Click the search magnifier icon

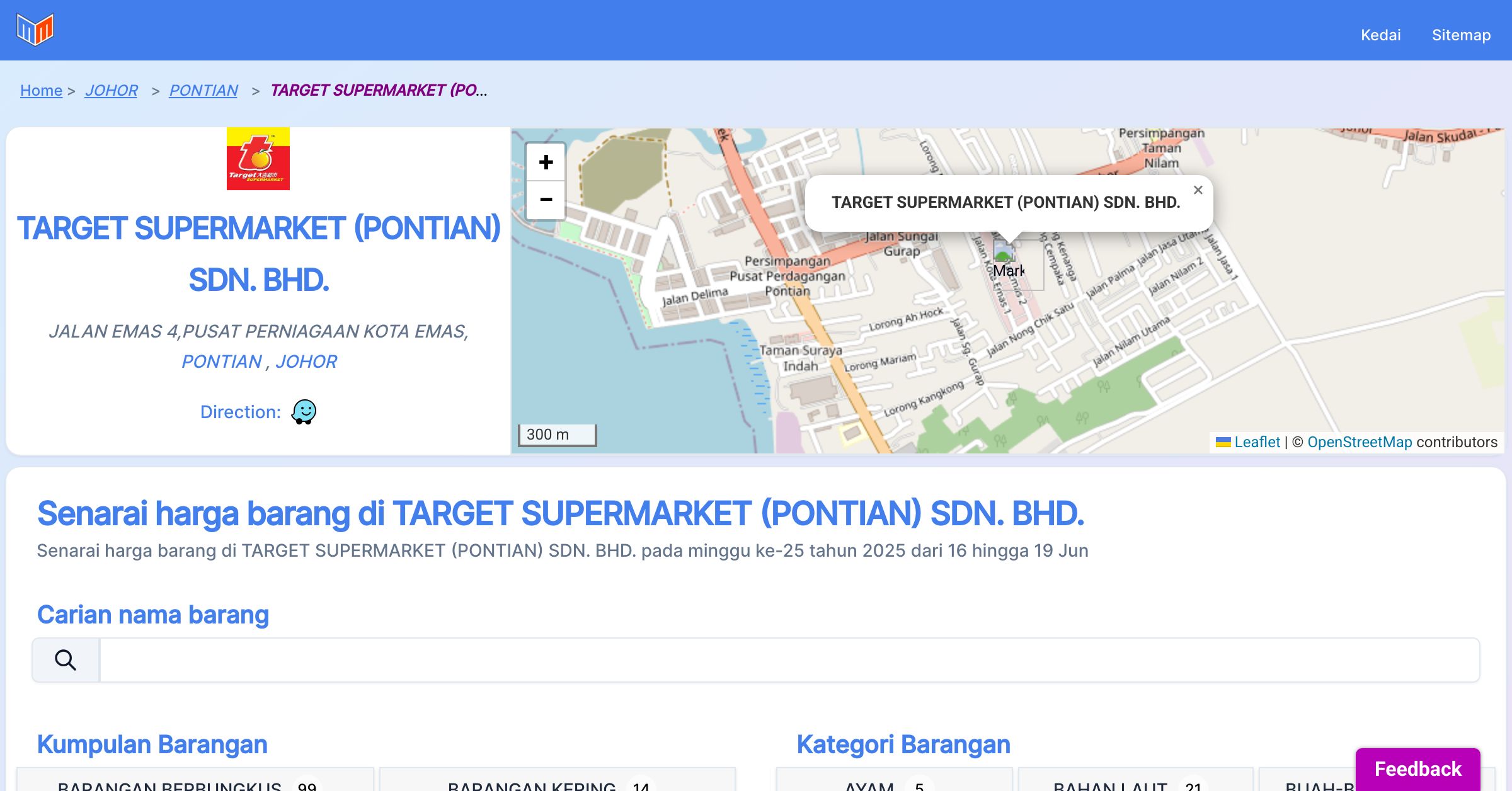pos(66,660)
